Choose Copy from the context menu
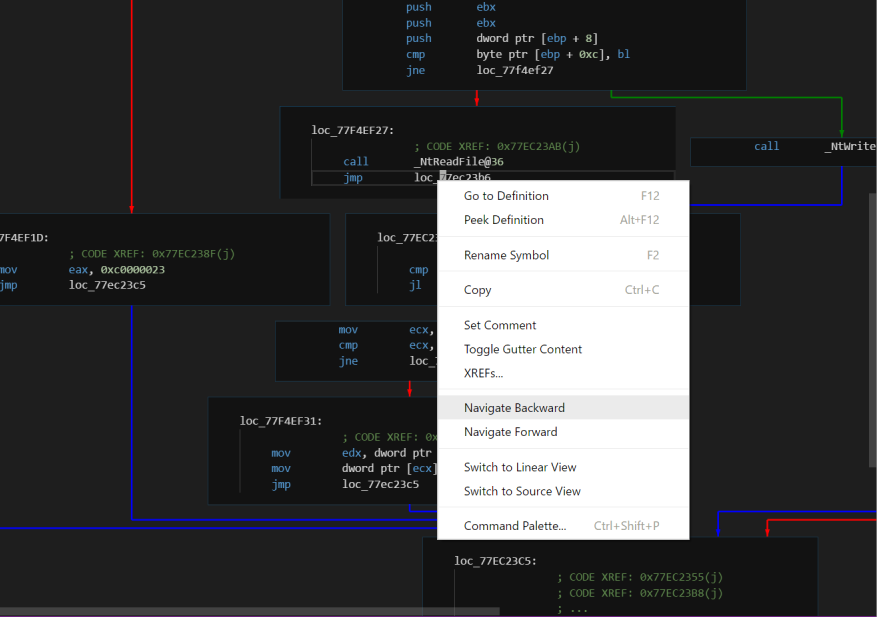 coord(562,290)
